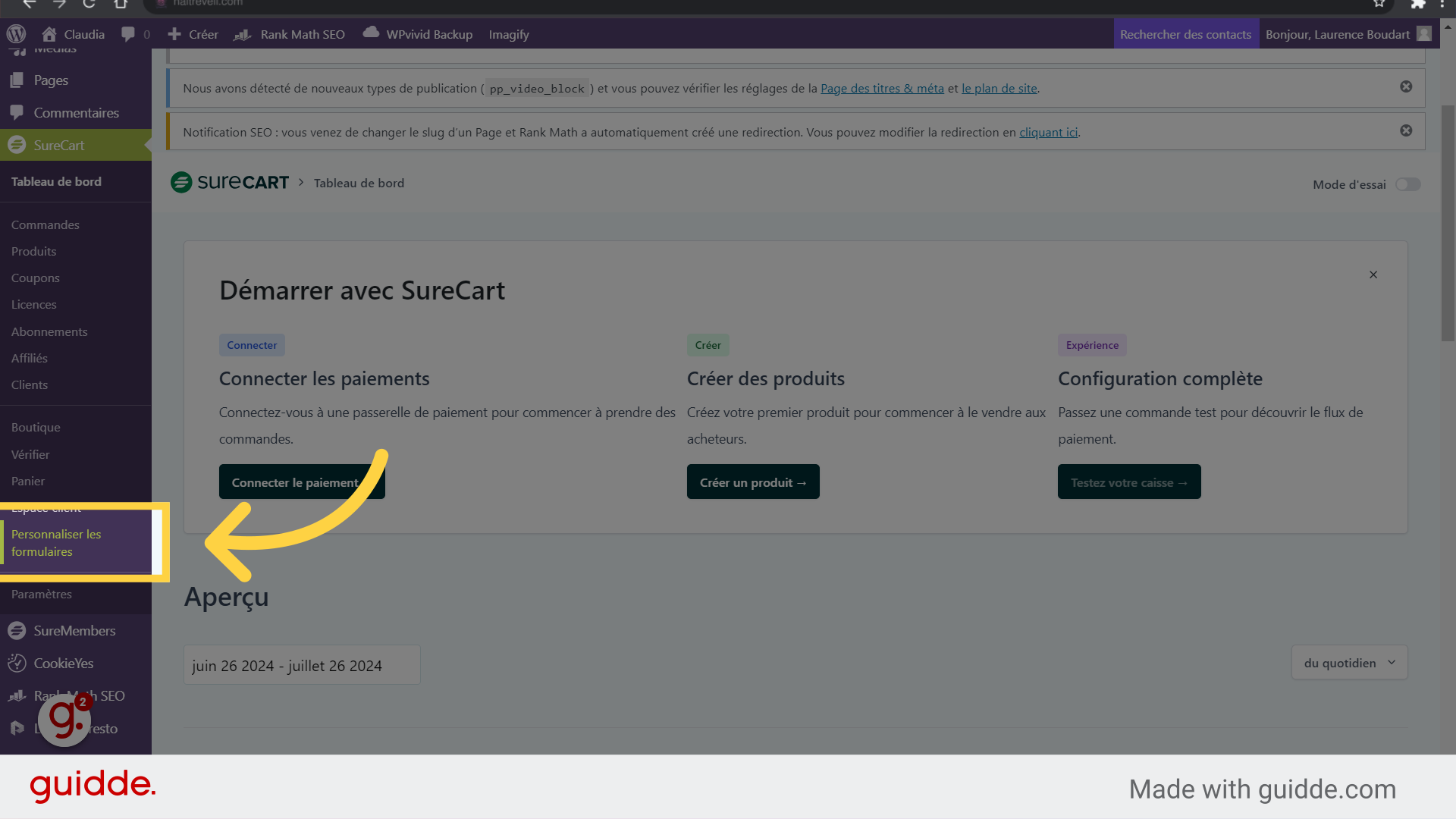This screenshot has width=1456, height=819.
Task: Open CookieYes from the sidebar
Action: [x=64, y=663]
